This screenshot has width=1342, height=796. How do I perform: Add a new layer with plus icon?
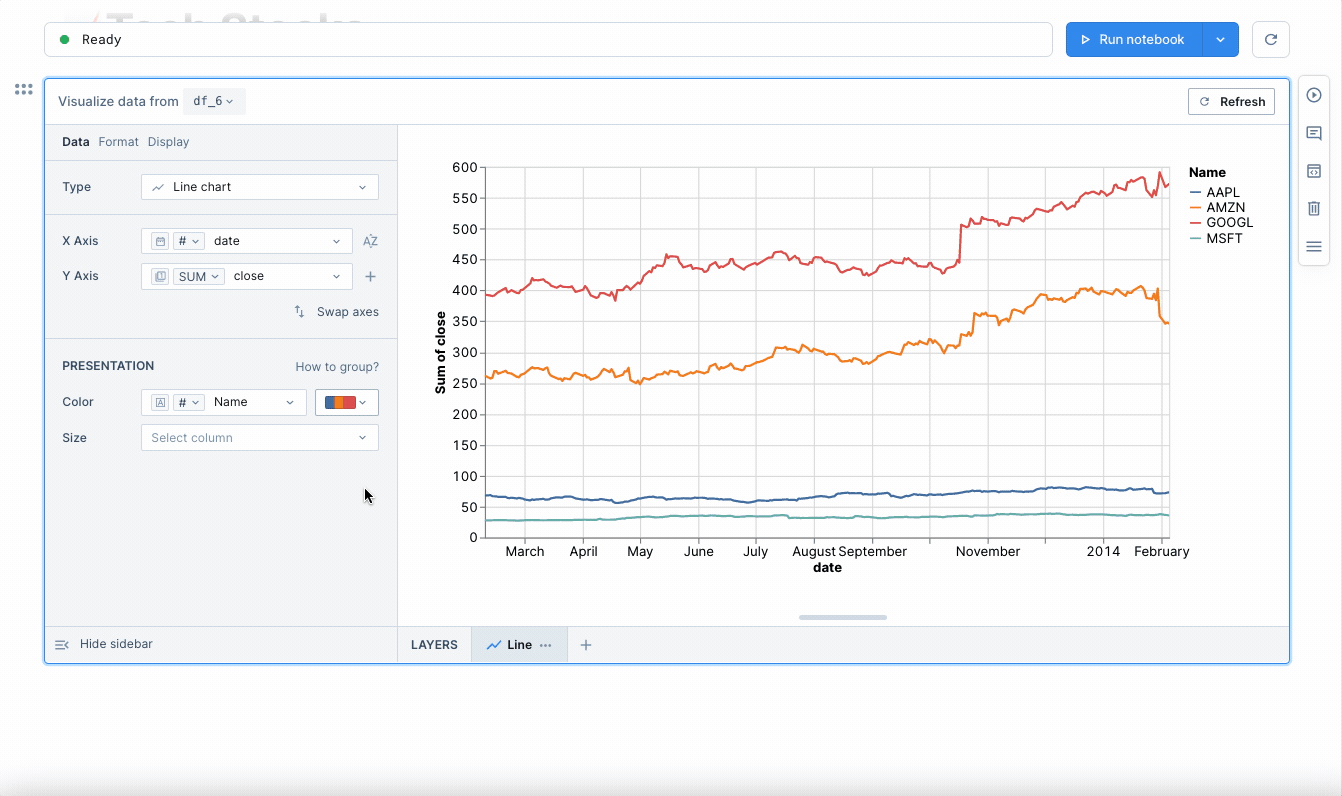tap(586, 645)
